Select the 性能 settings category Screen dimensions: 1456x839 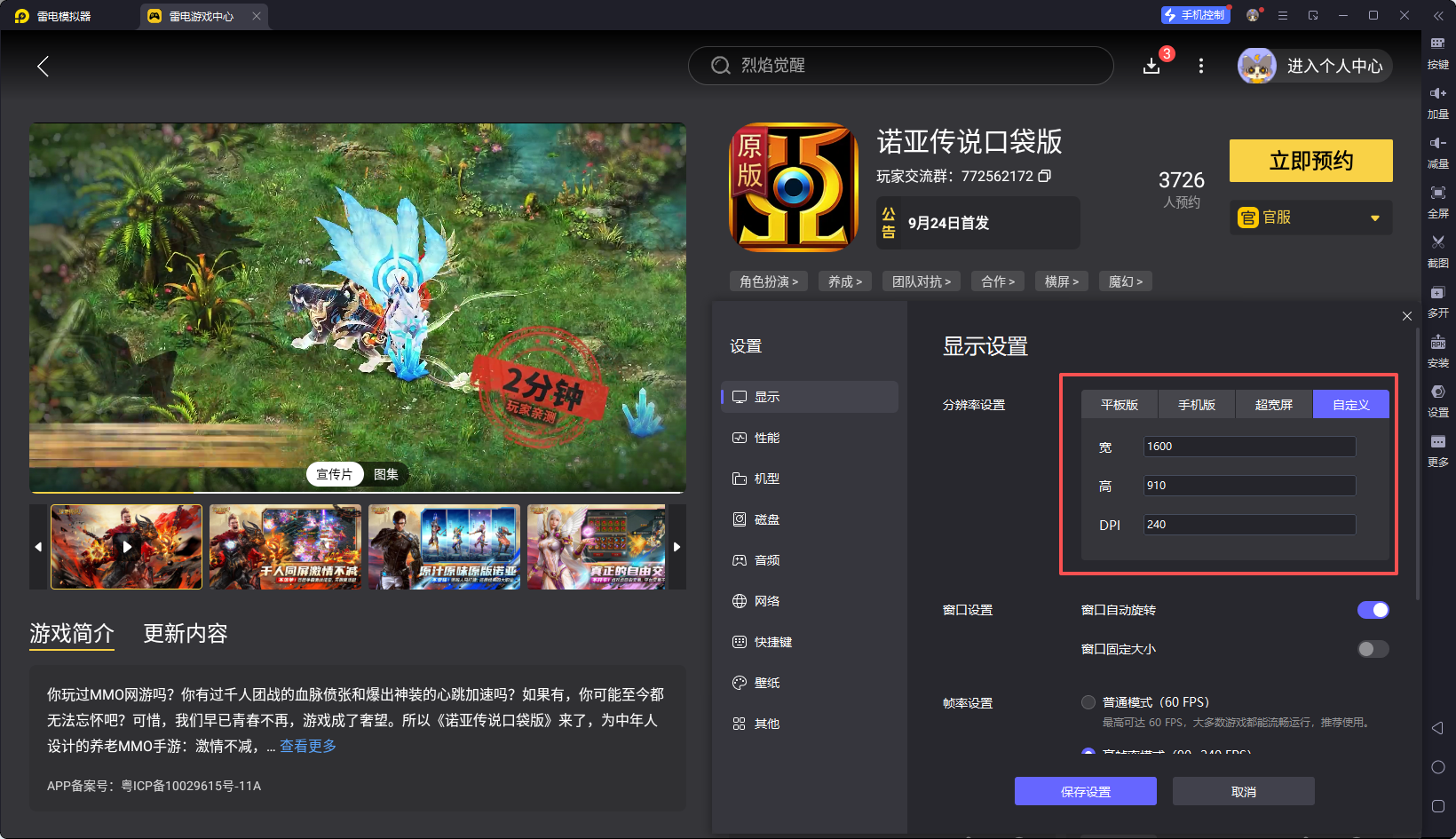pyautogui.click(x=810, y=438)
